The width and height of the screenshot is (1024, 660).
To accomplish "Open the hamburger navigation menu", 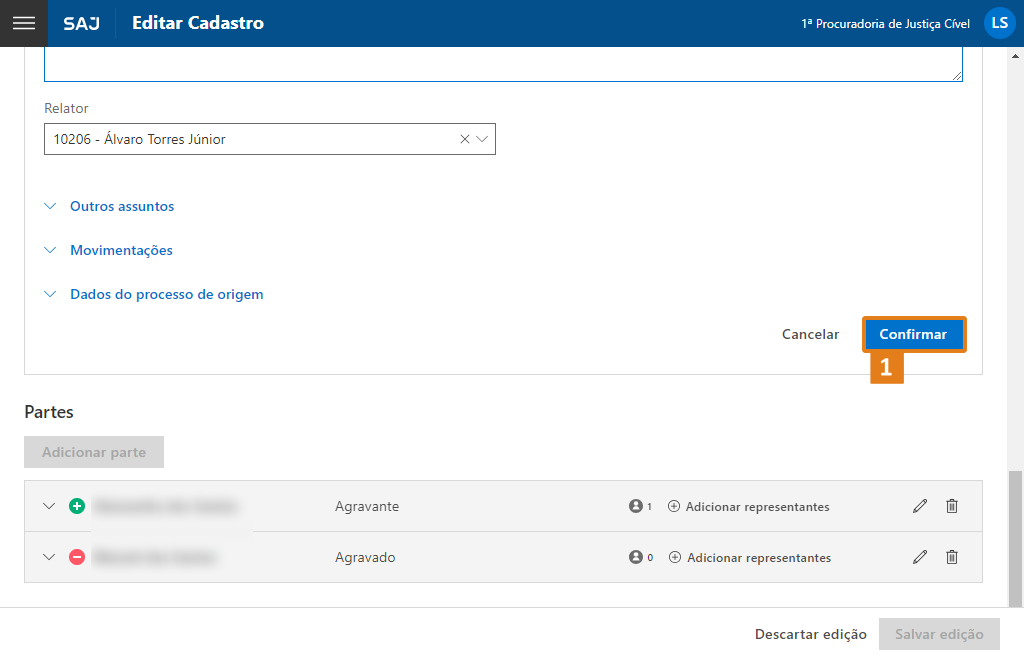I will (23, 23).
